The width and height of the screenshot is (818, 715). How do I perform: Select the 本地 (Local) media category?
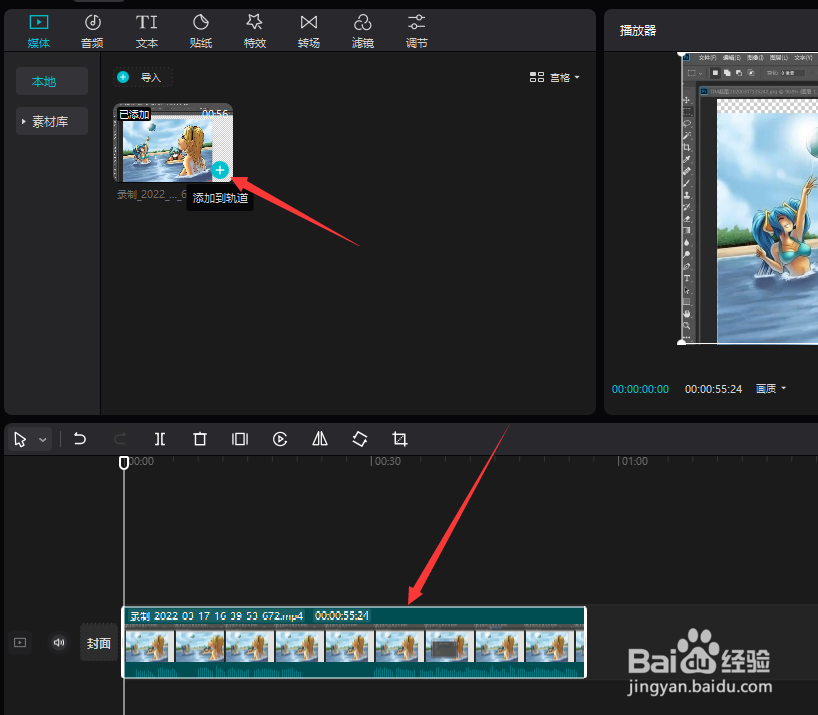(x=52, y=81)
